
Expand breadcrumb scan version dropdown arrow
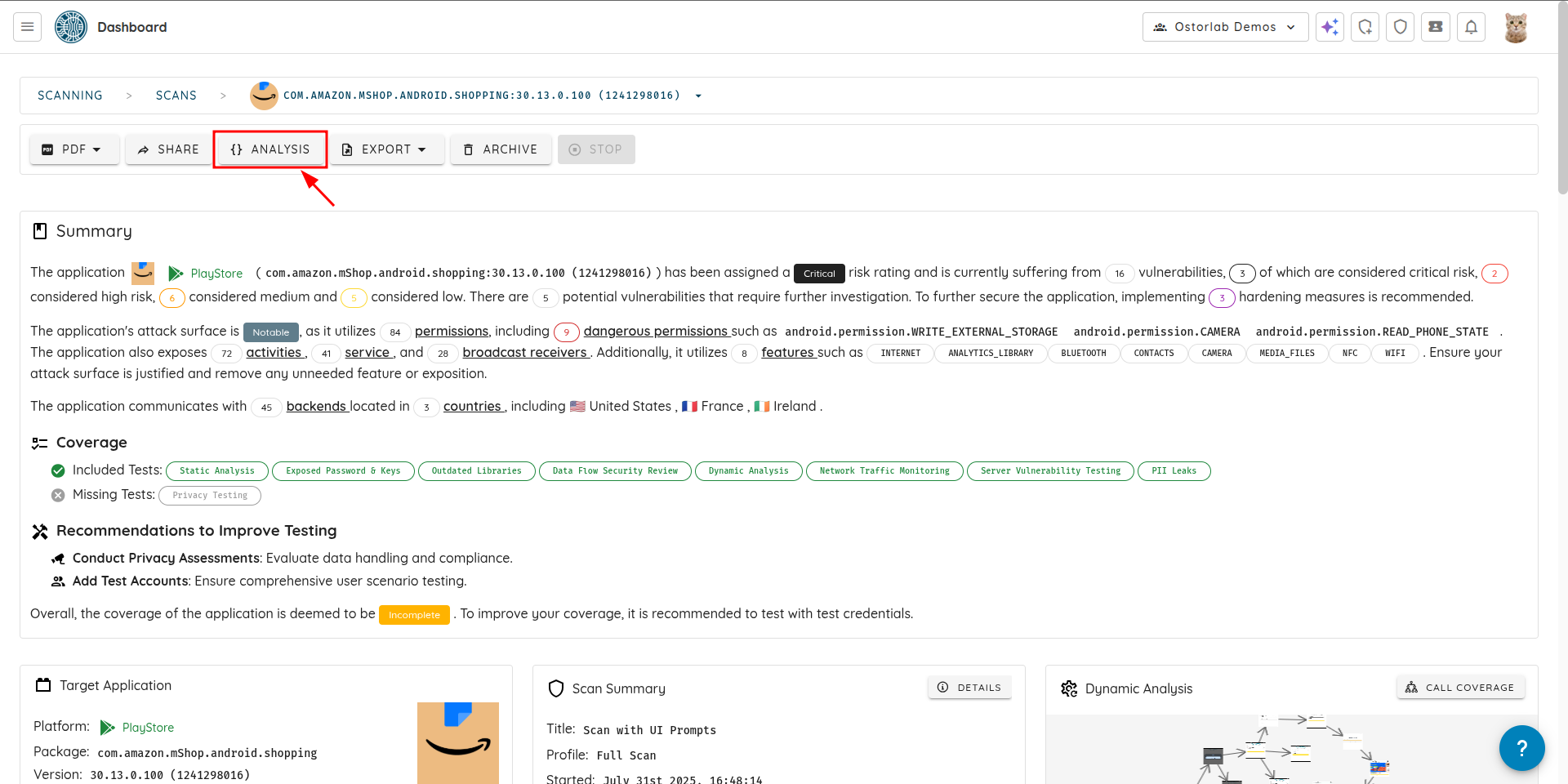[698, 96]
